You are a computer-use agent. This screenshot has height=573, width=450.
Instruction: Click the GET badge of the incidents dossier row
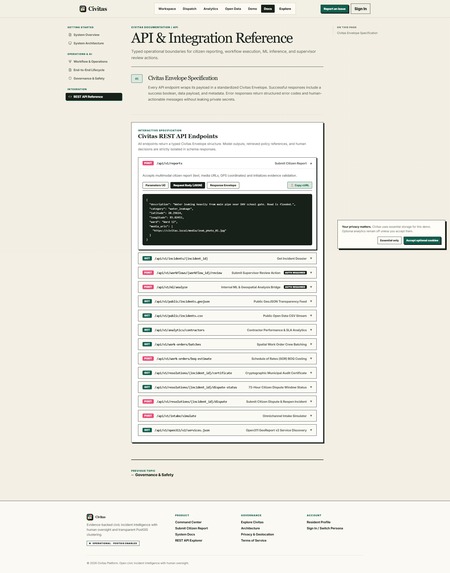[x=147, y=258]
